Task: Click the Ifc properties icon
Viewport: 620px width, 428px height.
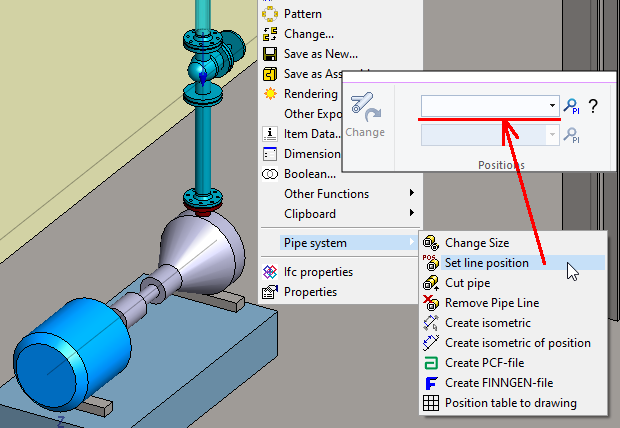Action: click(x=270, y=272)
